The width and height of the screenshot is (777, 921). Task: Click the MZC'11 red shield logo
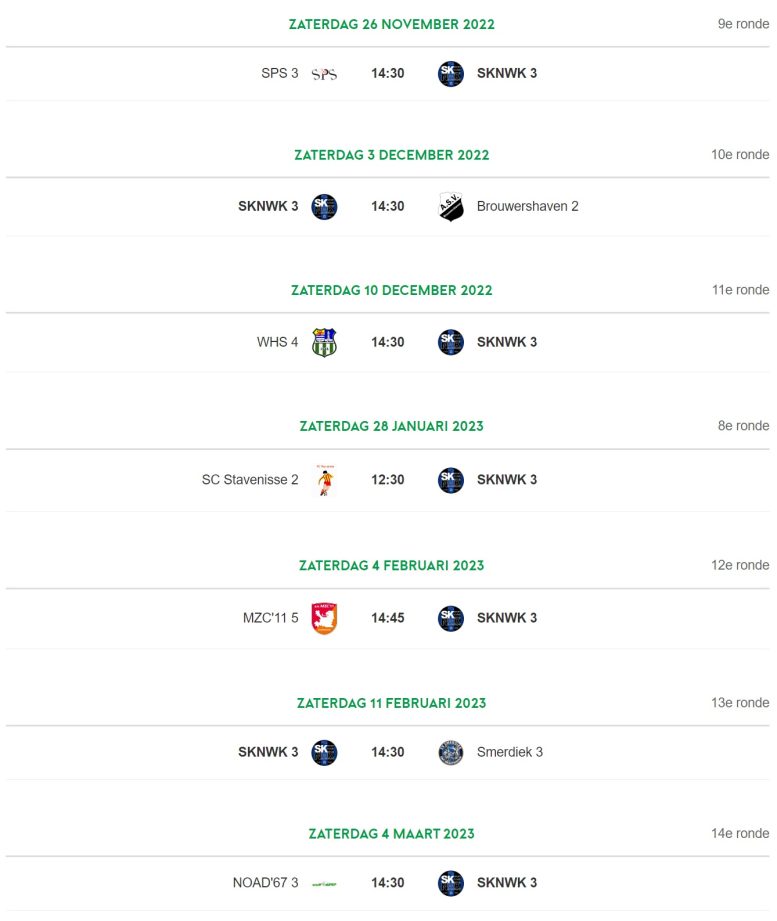pos(324,618)
